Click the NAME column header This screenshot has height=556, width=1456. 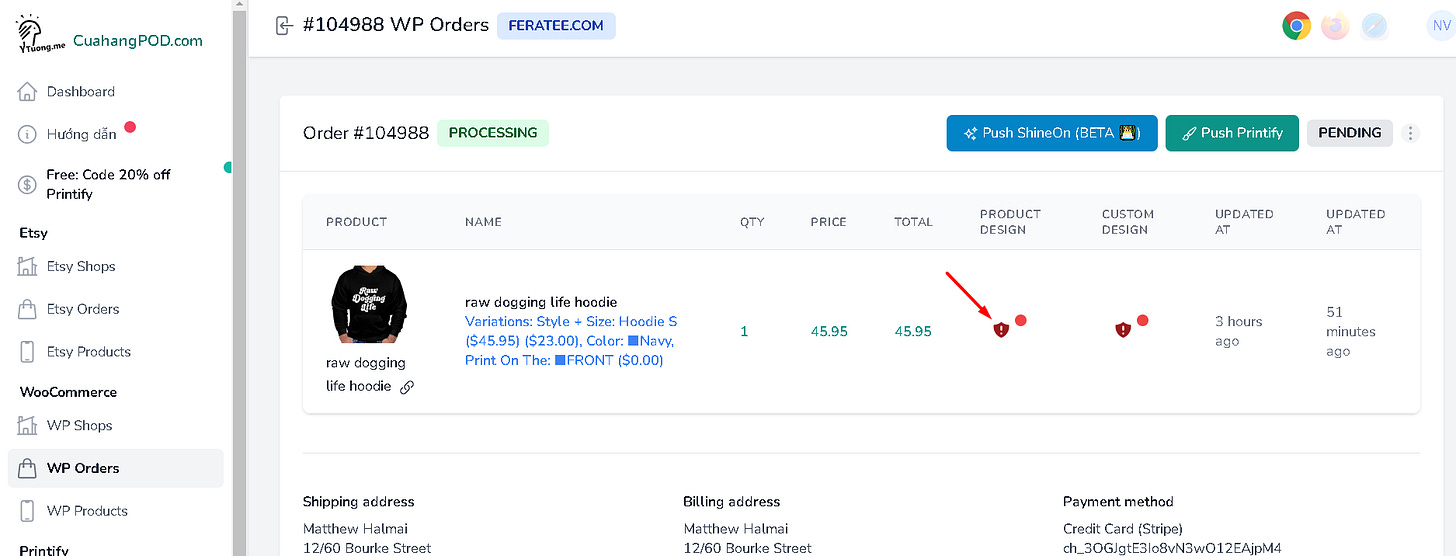click(483, 222)
